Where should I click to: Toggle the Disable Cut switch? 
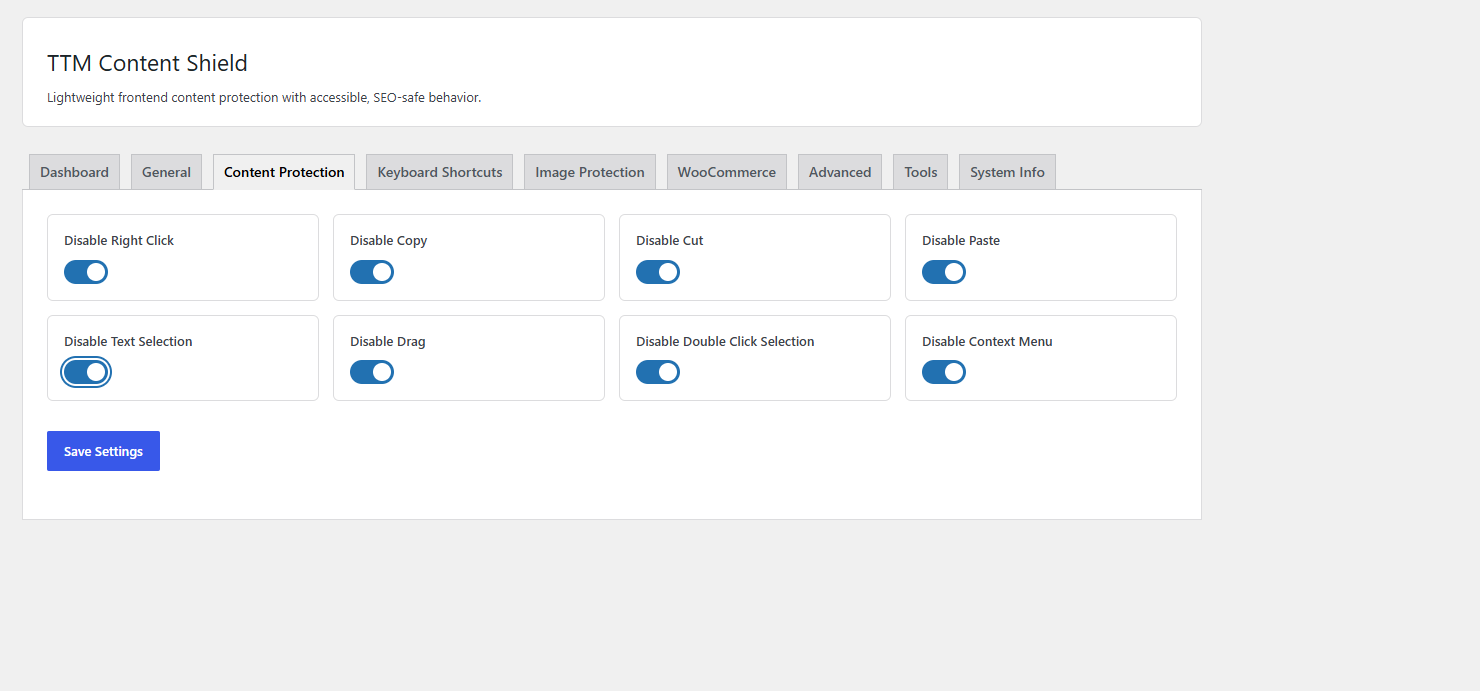tap(658, 272)
